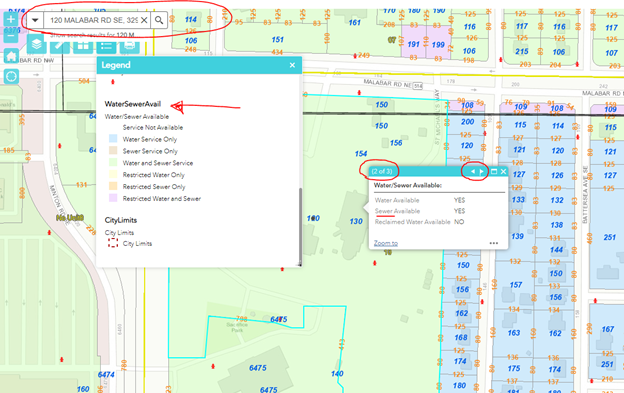Open the print tool
This screenshot has width=624, height=393.
[x=129, y=45]
